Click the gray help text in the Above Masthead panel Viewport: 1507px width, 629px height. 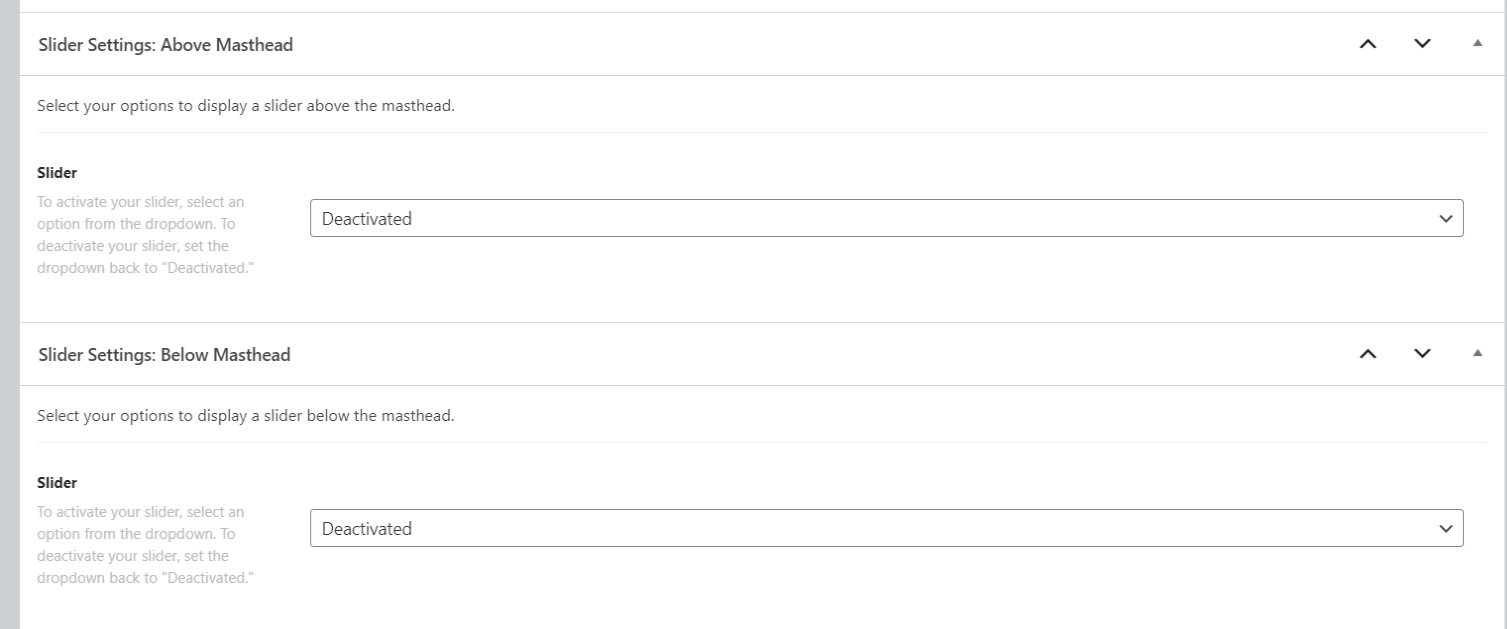[143, 235]
